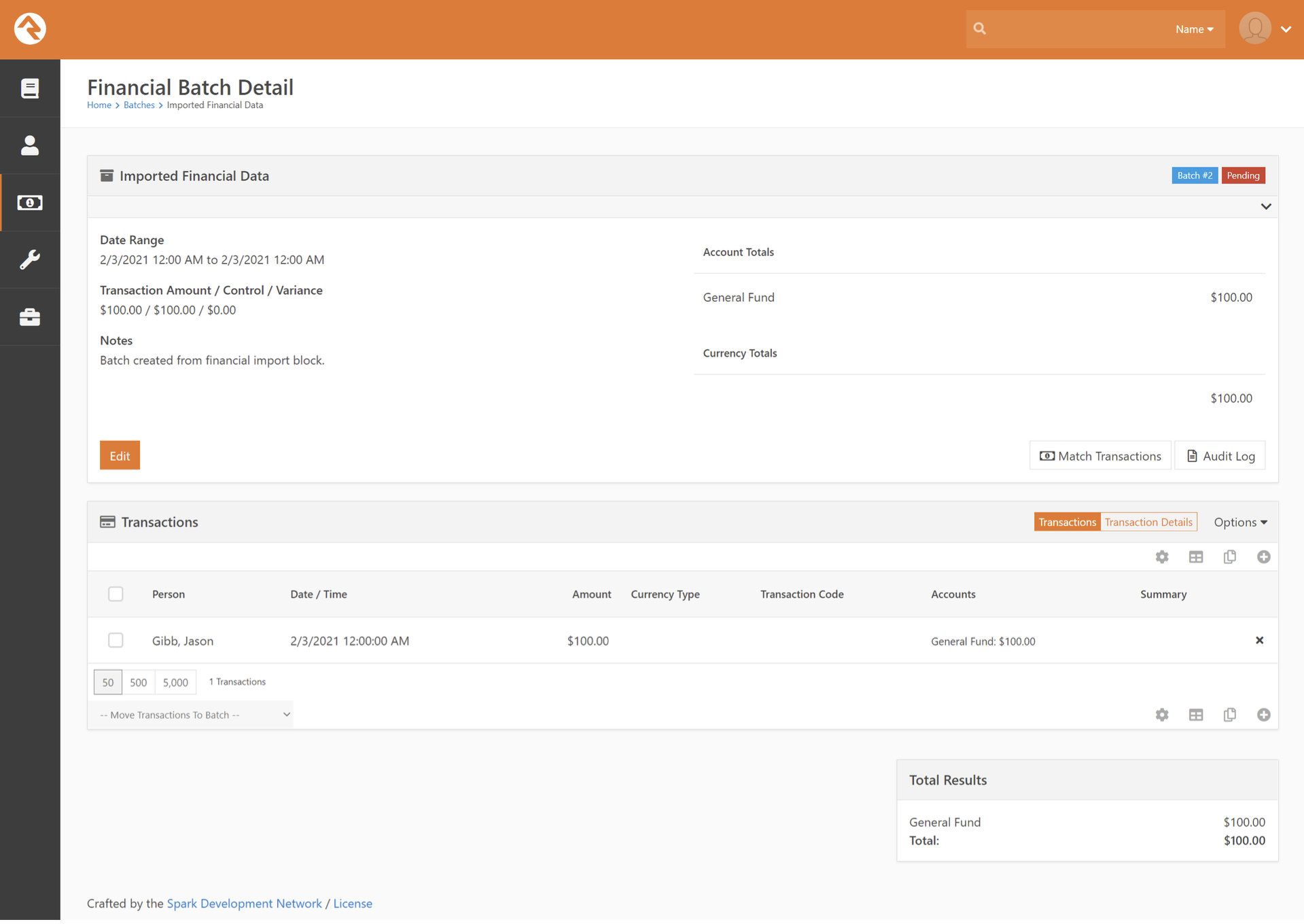This screenshot has width=1304, height=924.
Task: Click the Rock logo home icon
Action: (x=30, y=29)
